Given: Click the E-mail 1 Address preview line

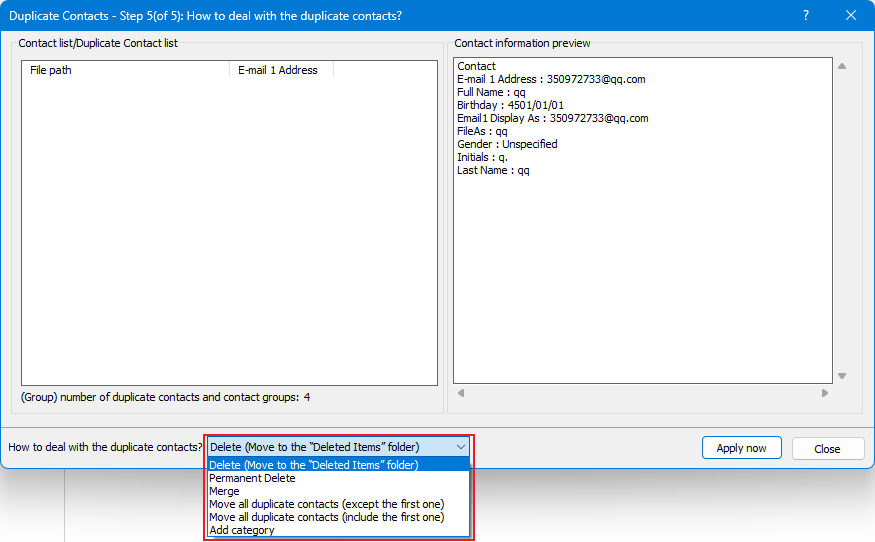Looking at the screenshot, I should (551, 79).
